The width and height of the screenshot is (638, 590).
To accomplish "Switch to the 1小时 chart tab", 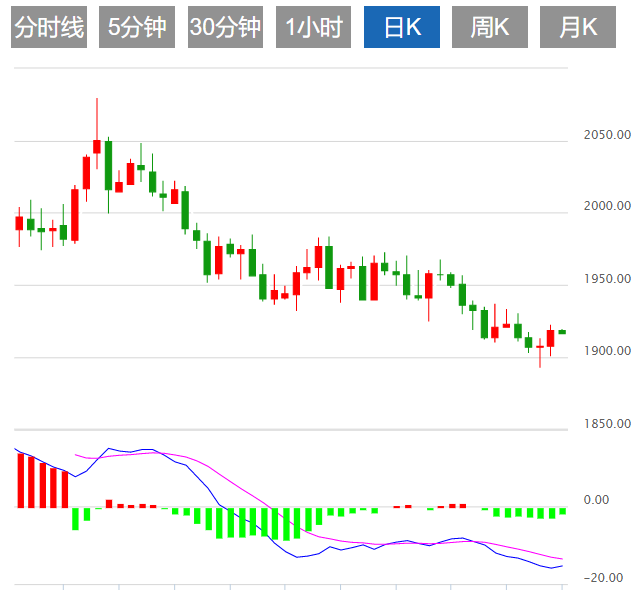I will (313, 27).
